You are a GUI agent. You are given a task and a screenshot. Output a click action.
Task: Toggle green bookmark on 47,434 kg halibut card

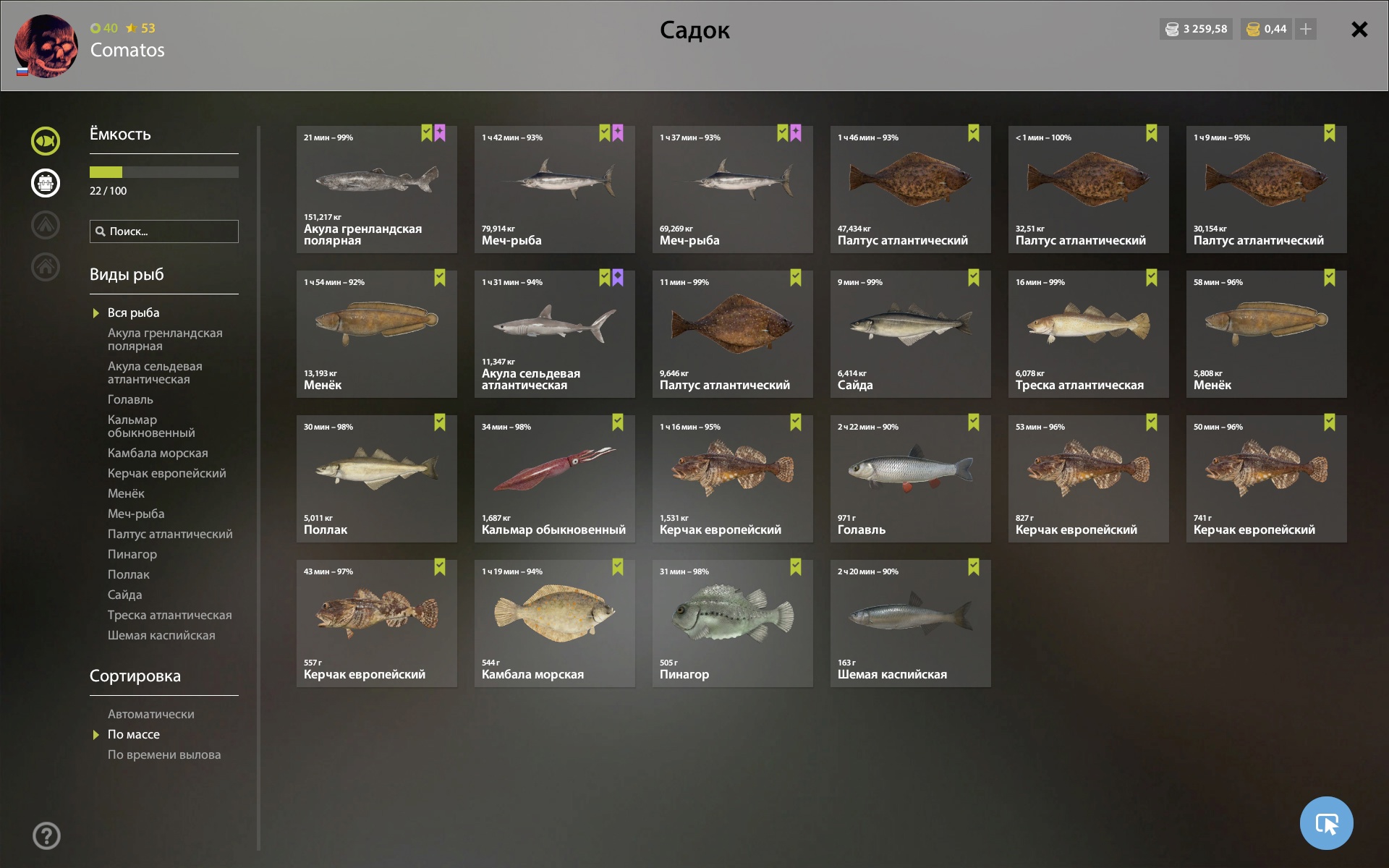[x=974, y=133]
